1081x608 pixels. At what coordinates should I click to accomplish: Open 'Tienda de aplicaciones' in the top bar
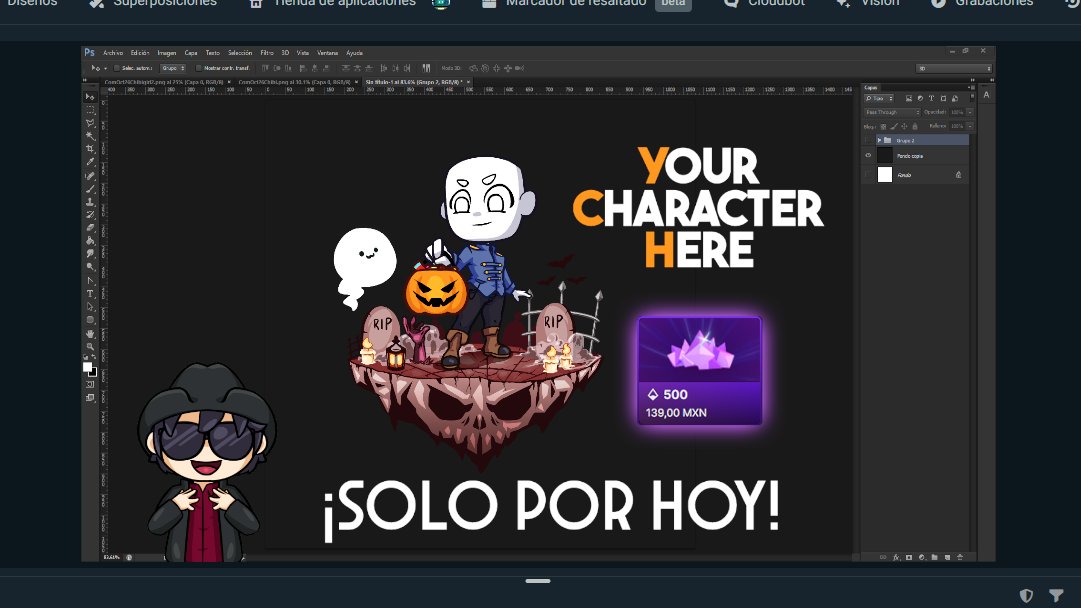coord(345,3)
